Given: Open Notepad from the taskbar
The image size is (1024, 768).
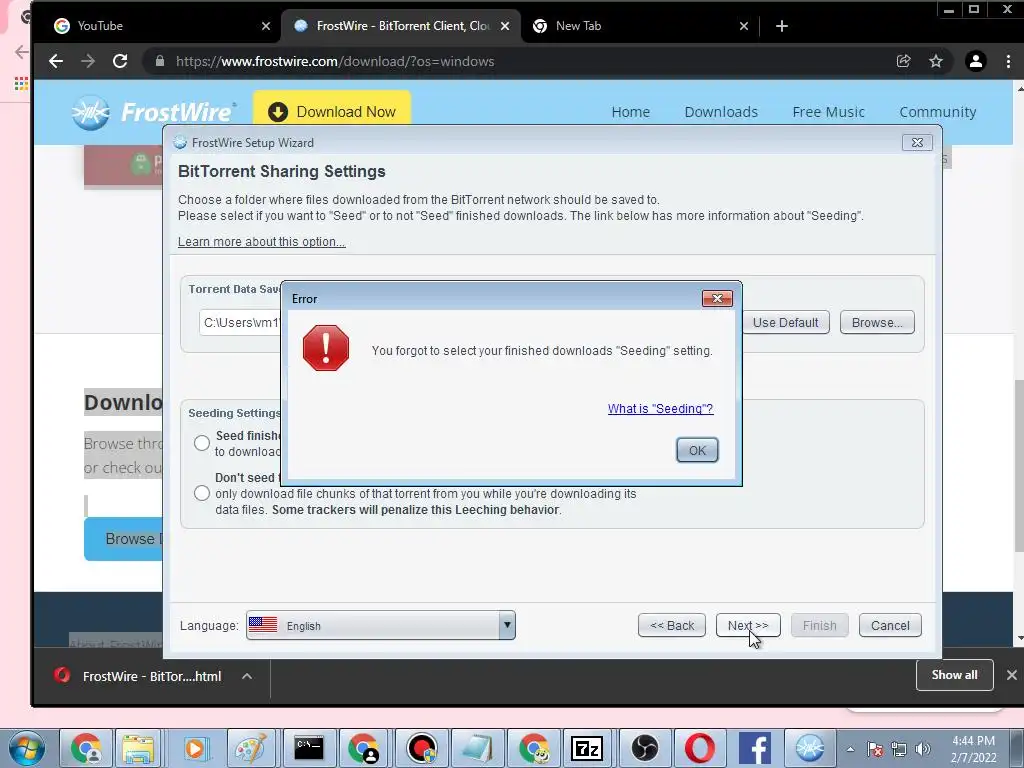Looking at the screenshot, I should pyautogui.click(x=477, y=748).
